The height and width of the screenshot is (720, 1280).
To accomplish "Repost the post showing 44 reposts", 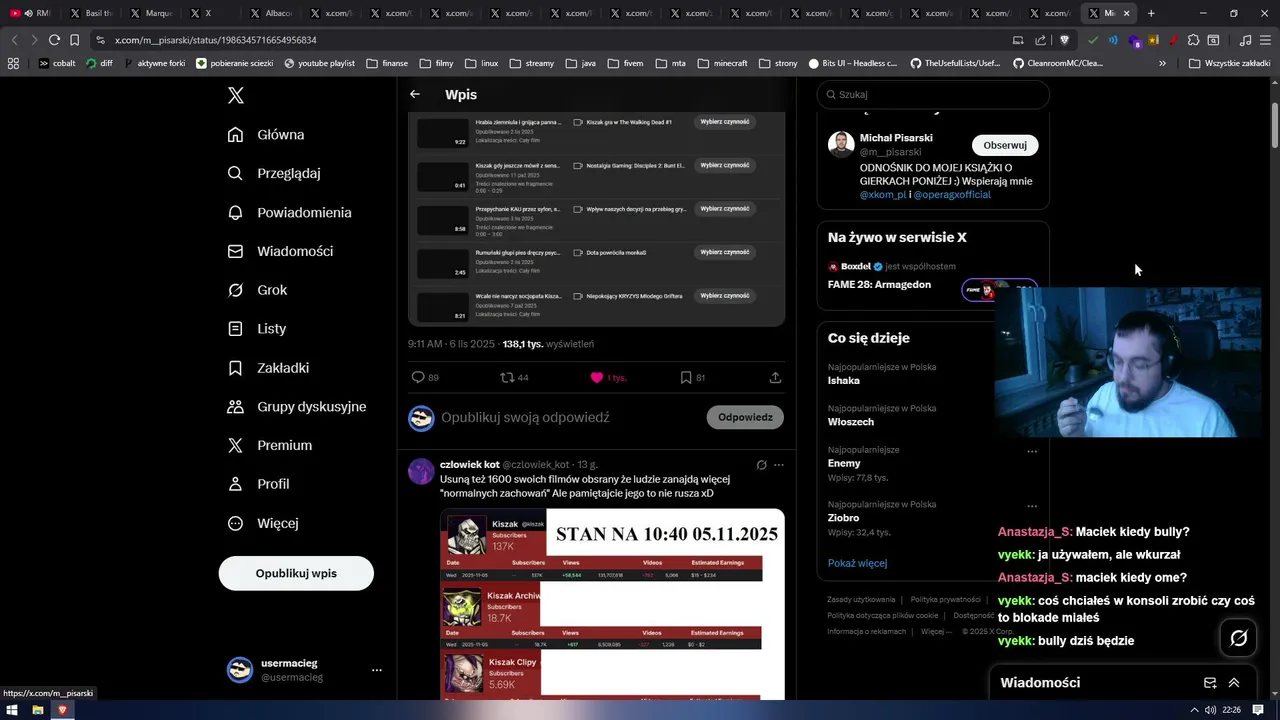I will pos(514,377).
